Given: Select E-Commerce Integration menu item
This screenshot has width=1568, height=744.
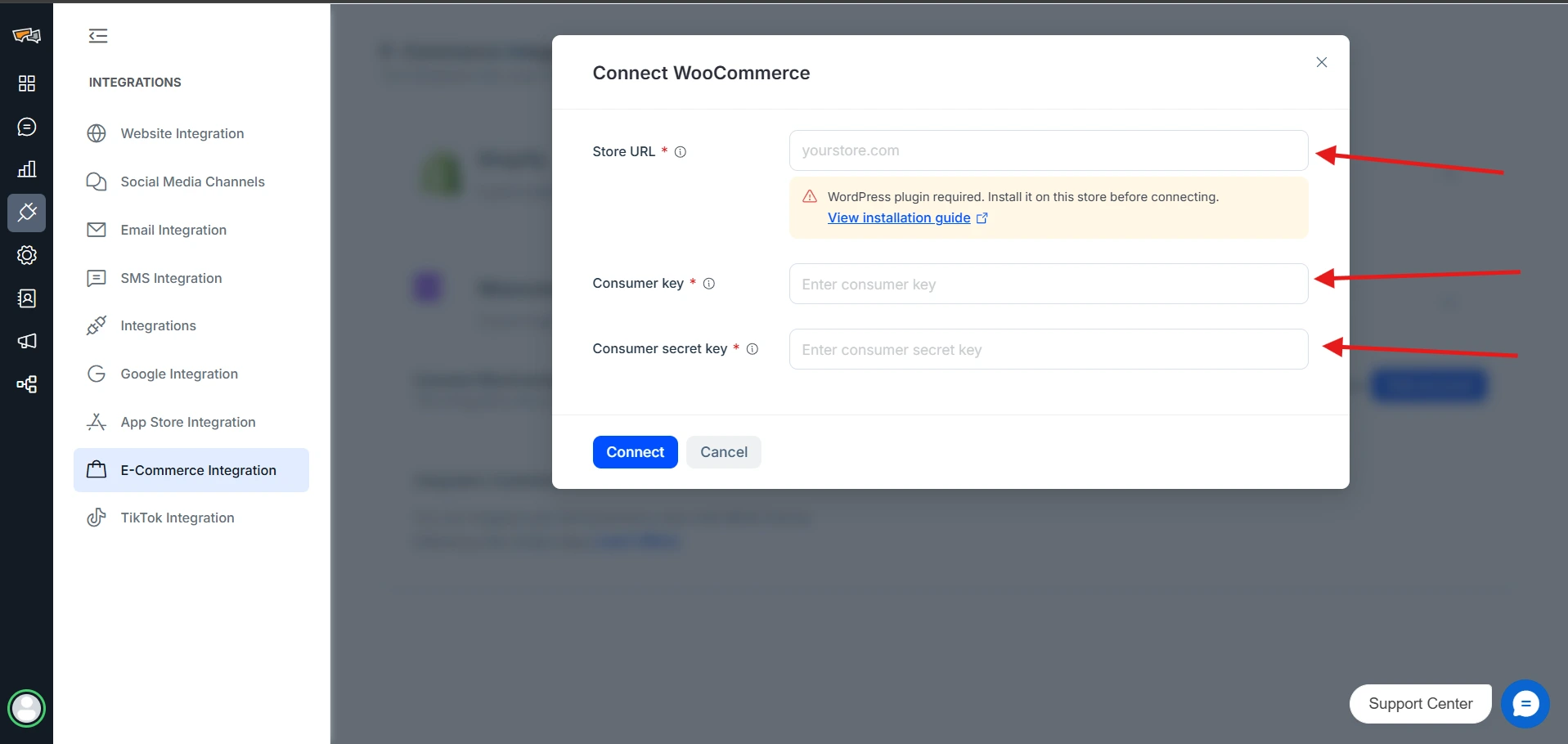Looking at the screenshot, I should [191, 470].
